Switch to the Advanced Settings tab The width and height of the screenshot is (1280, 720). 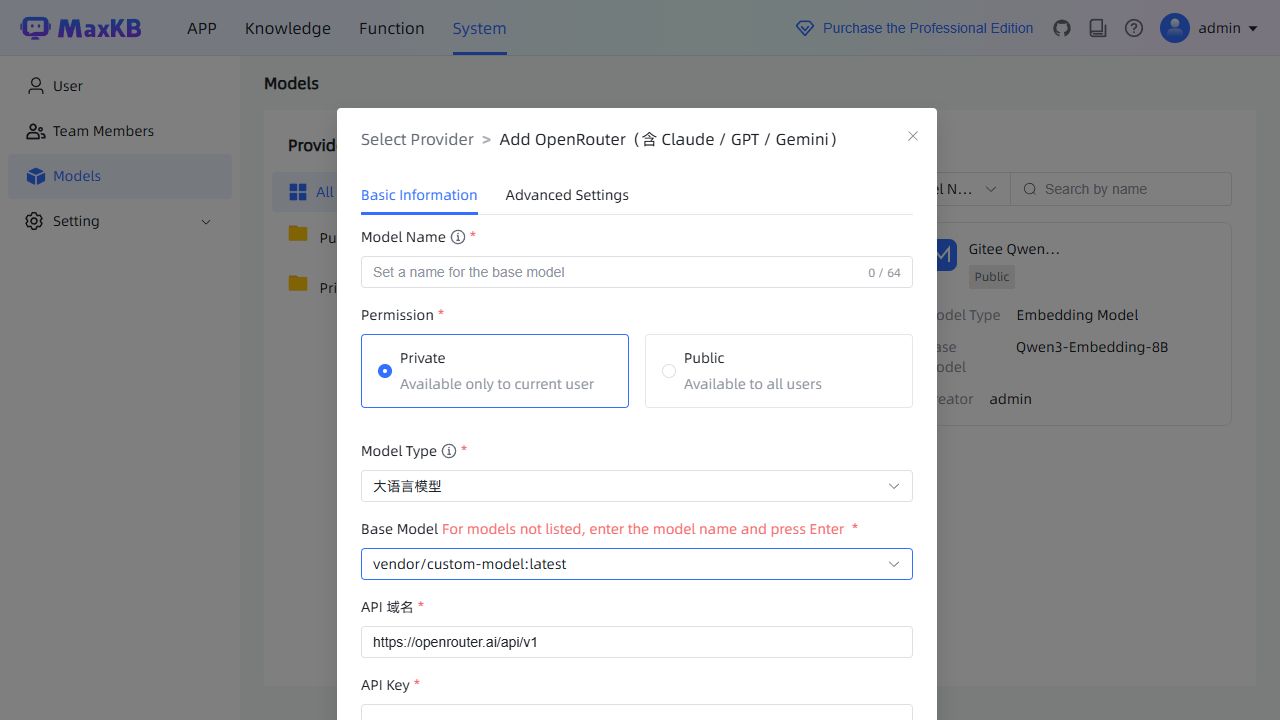pos(567,195)
